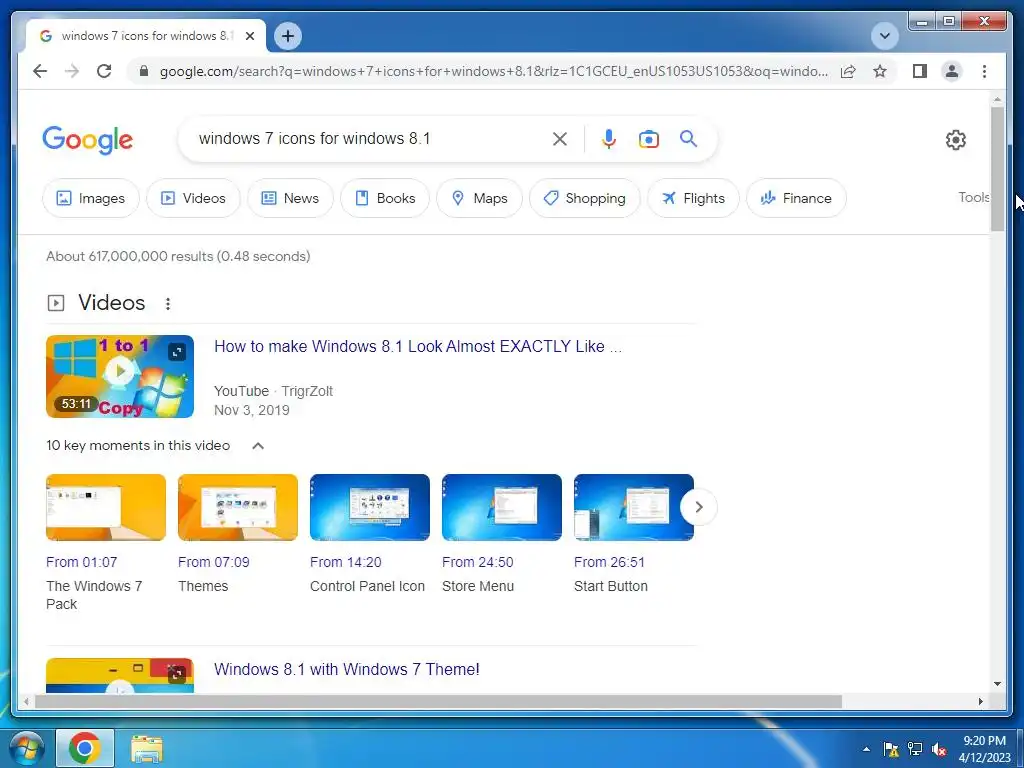Image resolution: width=1024 pixels, height=768 pixels.
Task: Show next key moments with arrow
Action: click(699, 507)
